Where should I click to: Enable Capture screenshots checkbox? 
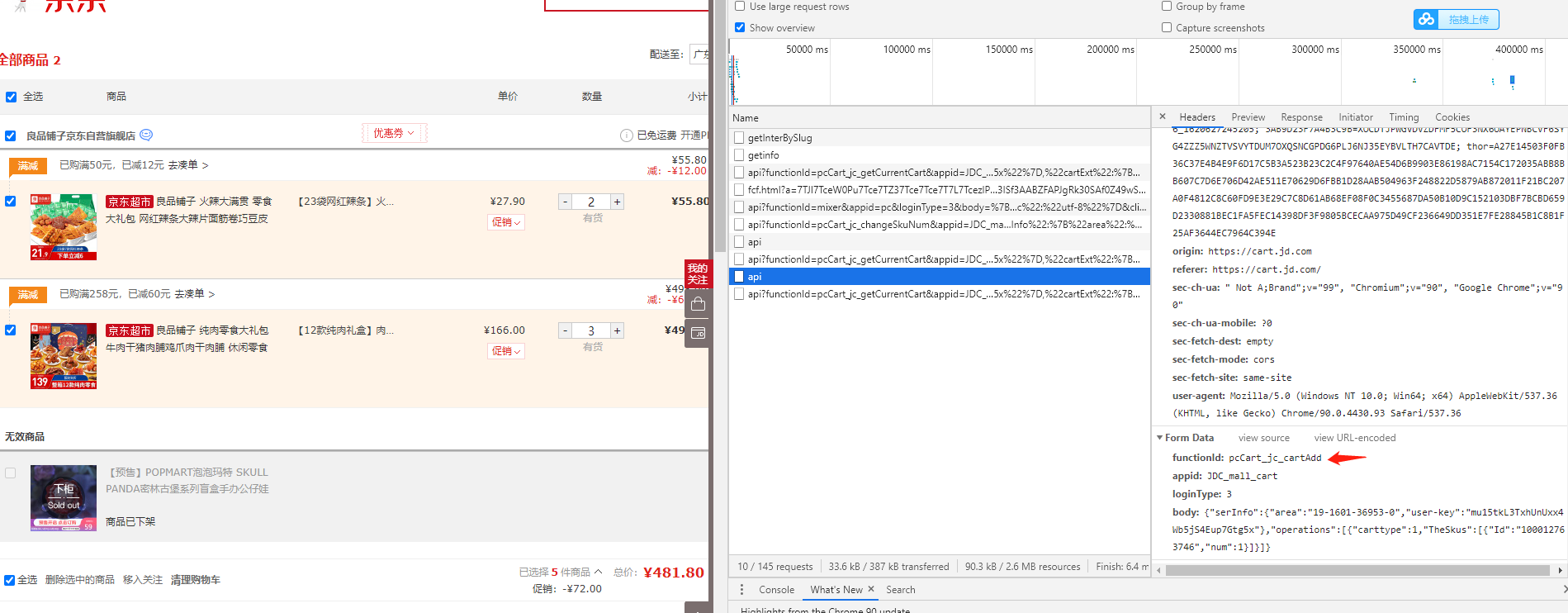point(1167,27)
